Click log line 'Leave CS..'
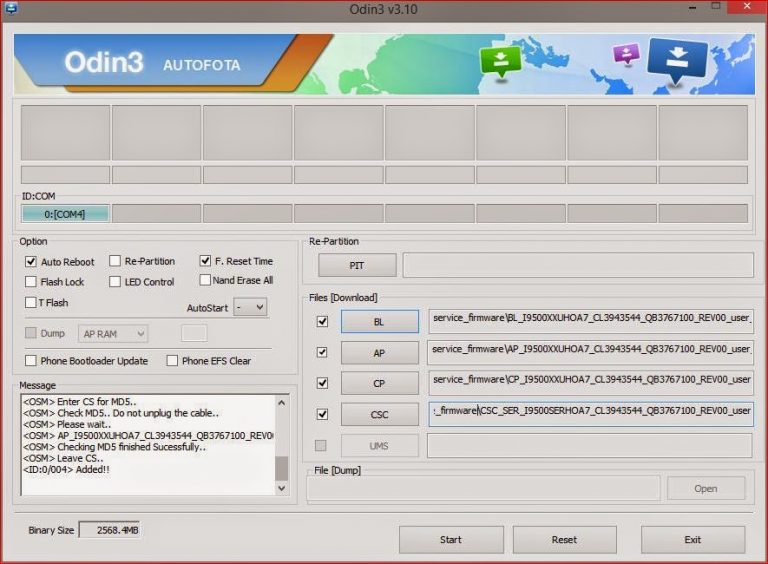The height and width of the screenshot is (564, 768). [x=63, y=458]
